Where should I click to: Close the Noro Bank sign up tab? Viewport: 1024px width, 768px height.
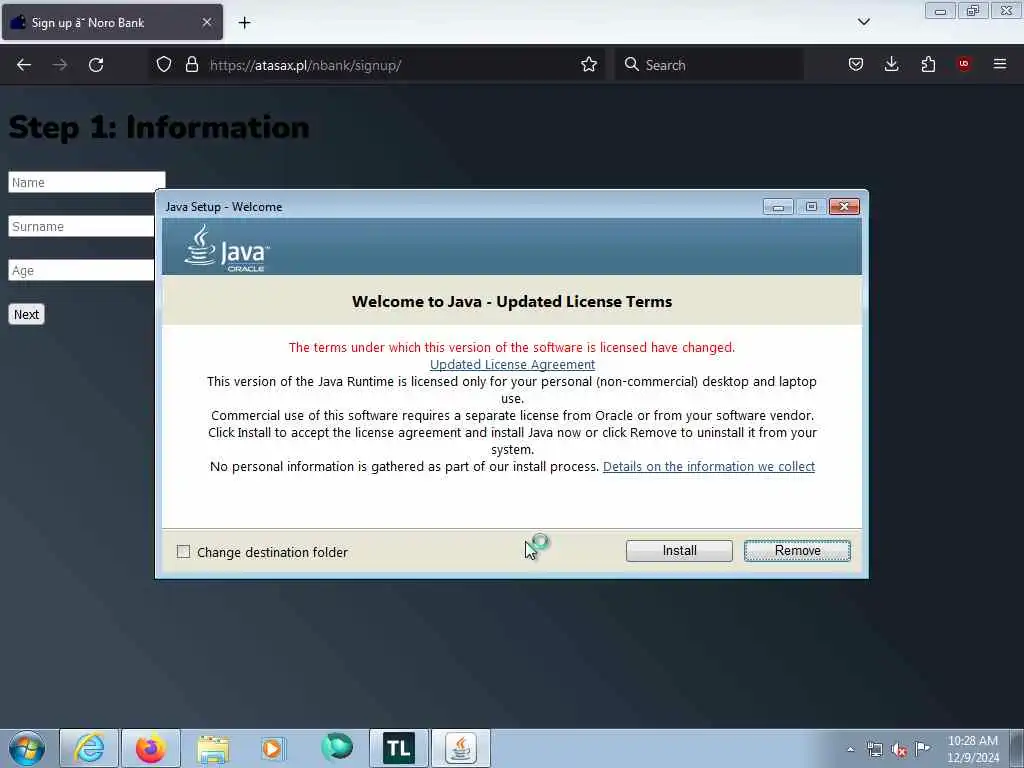click(x=206, y=22)
